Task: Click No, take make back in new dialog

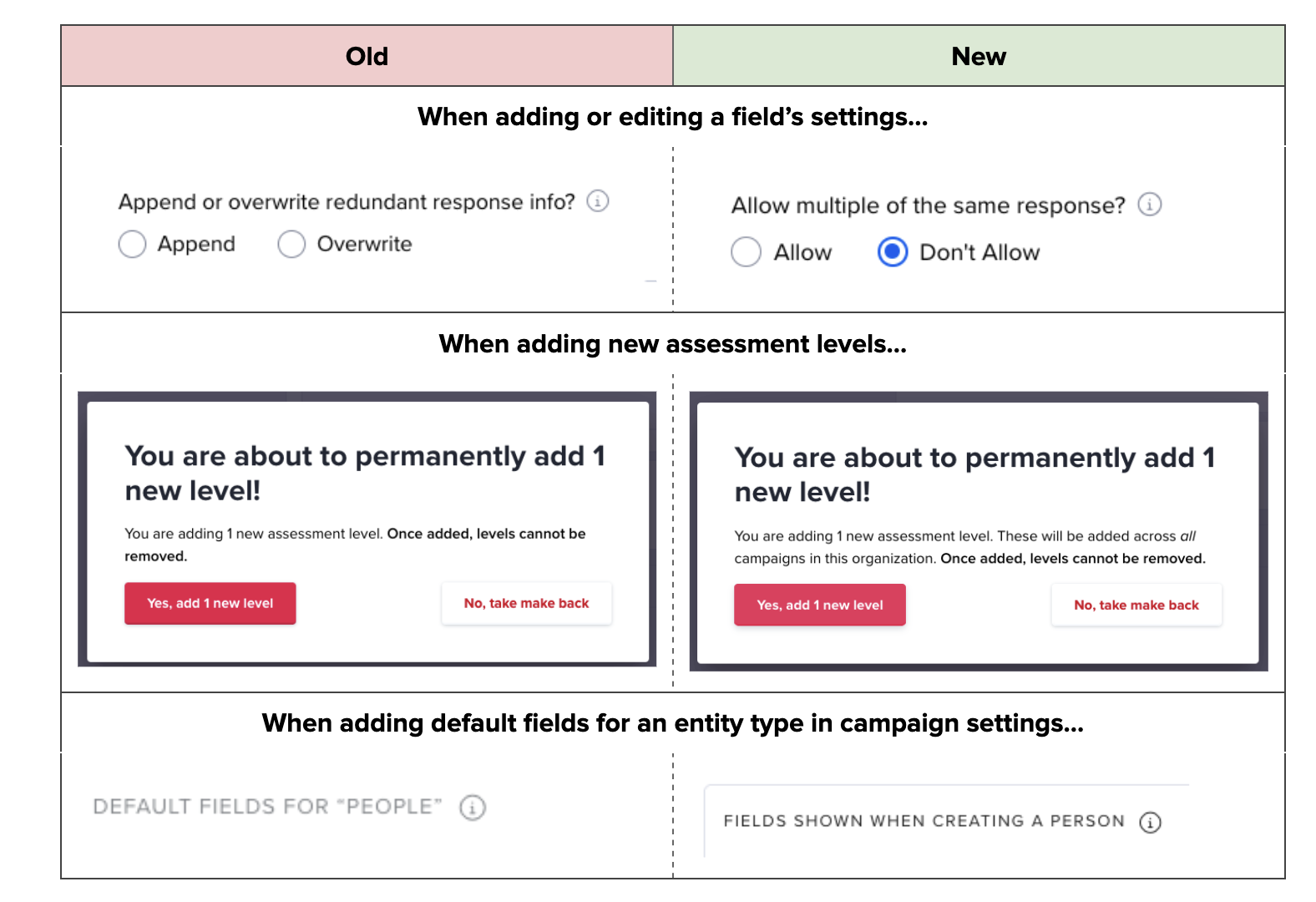Action: coord(1136,605)
